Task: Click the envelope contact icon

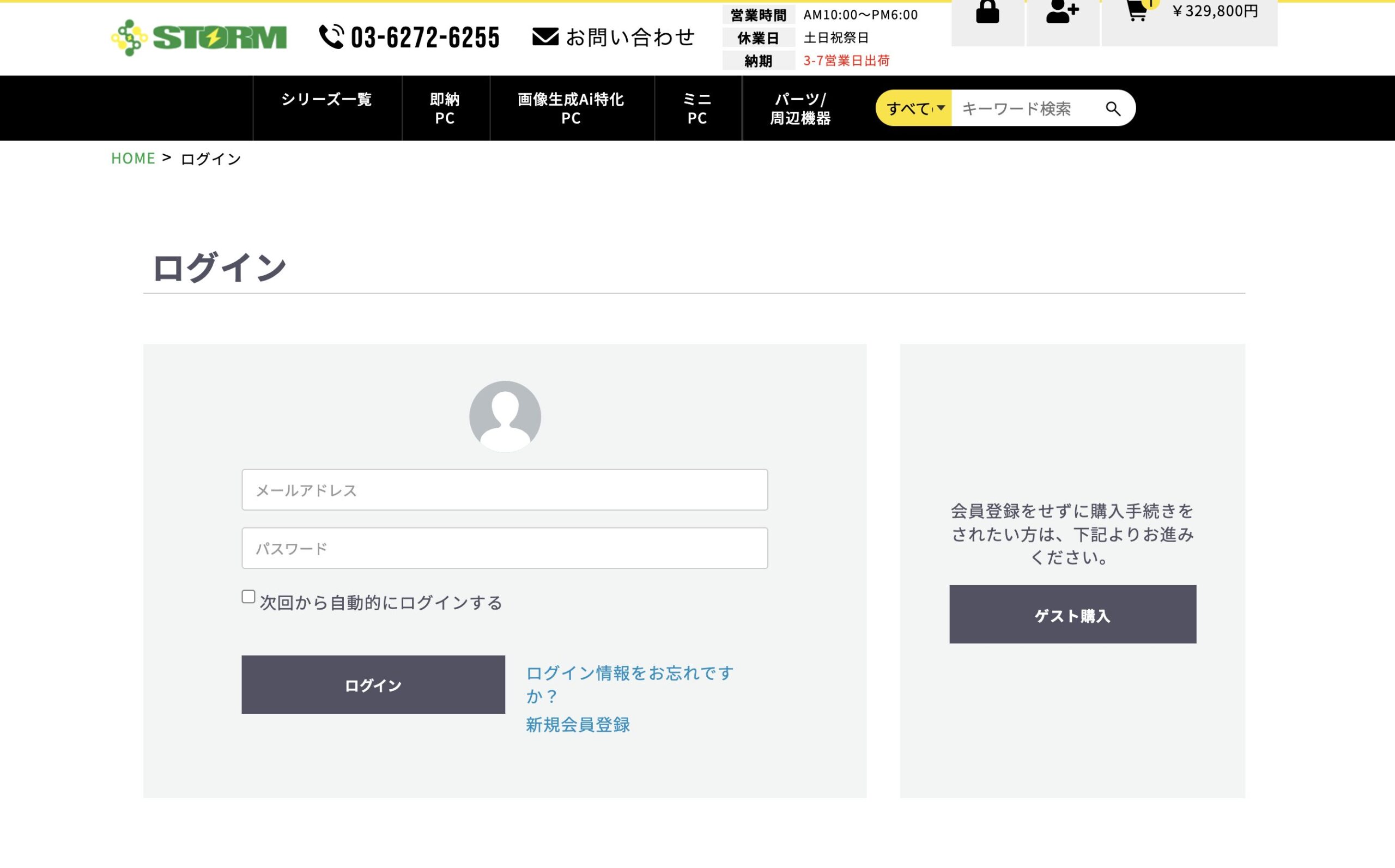Action: (545, 37)
